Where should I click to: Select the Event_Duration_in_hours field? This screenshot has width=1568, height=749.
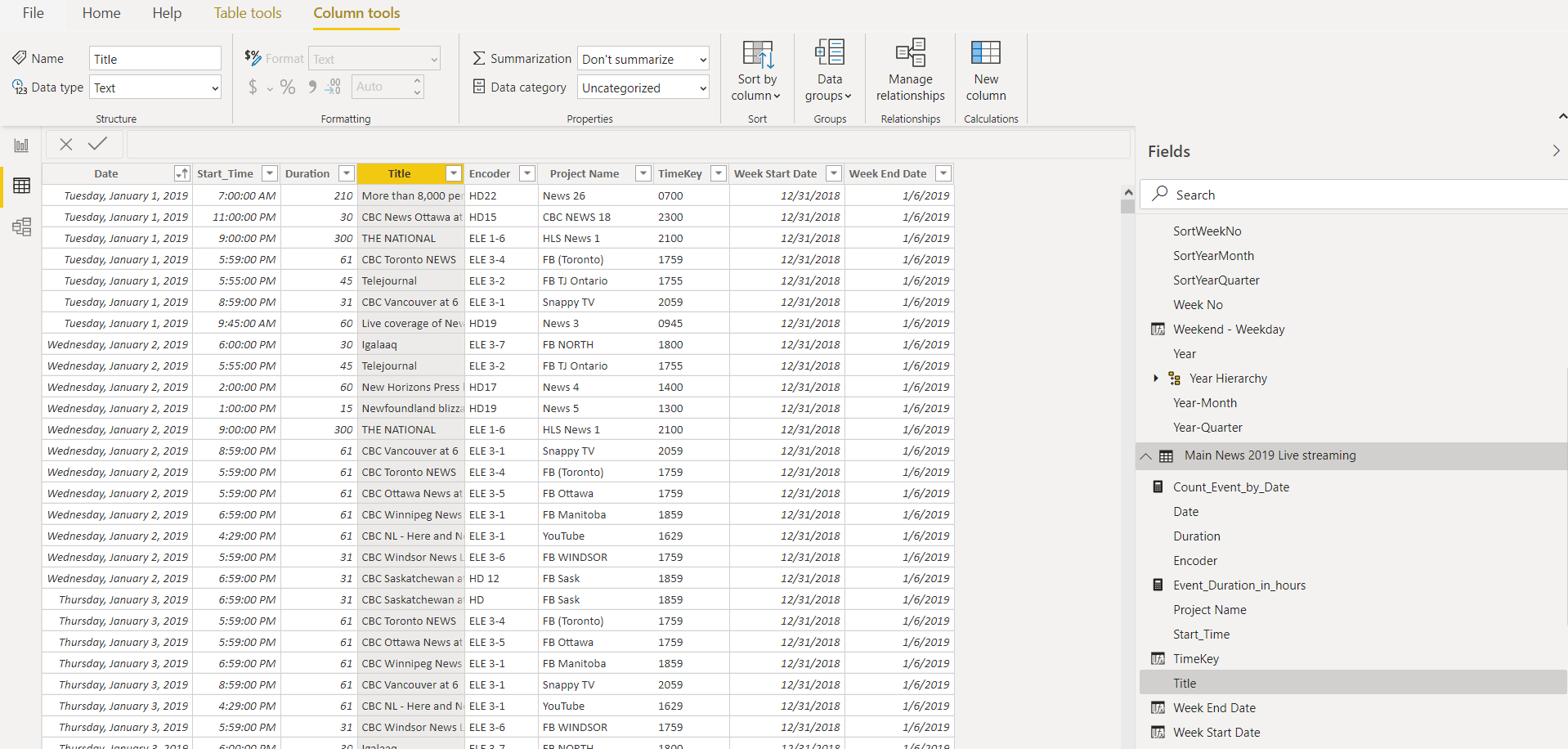[x=1239, y=585]
